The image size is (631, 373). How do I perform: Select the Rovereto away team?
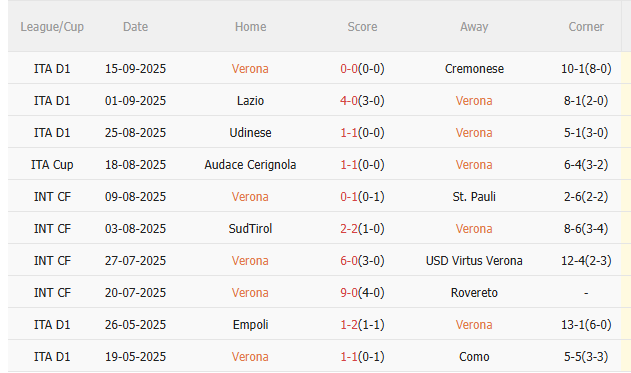coord(474,293)
